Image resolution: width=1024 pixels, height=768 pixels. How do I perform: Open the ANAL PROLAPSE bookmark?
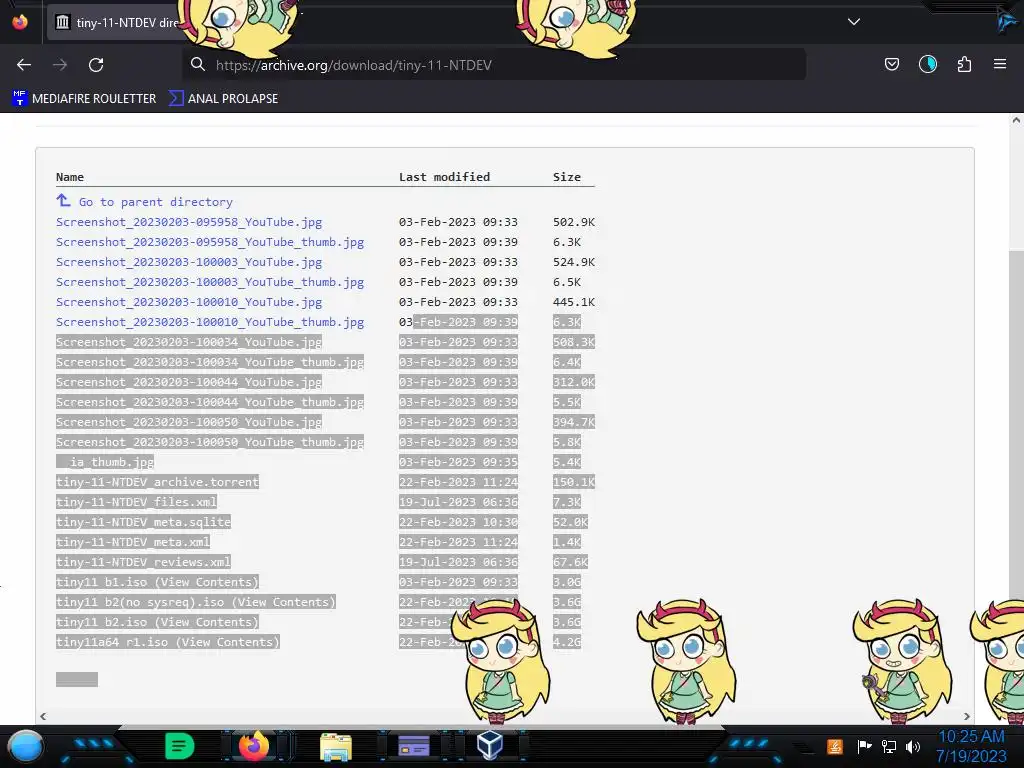coord(223,99)
